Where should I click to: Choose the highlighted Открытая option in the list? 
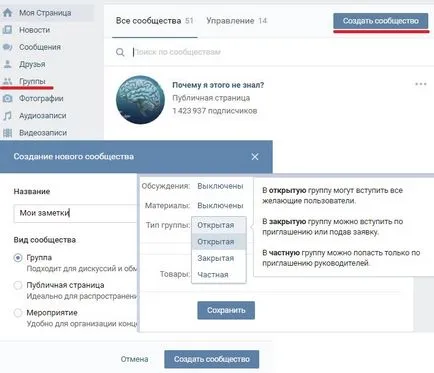pos(219,242)
